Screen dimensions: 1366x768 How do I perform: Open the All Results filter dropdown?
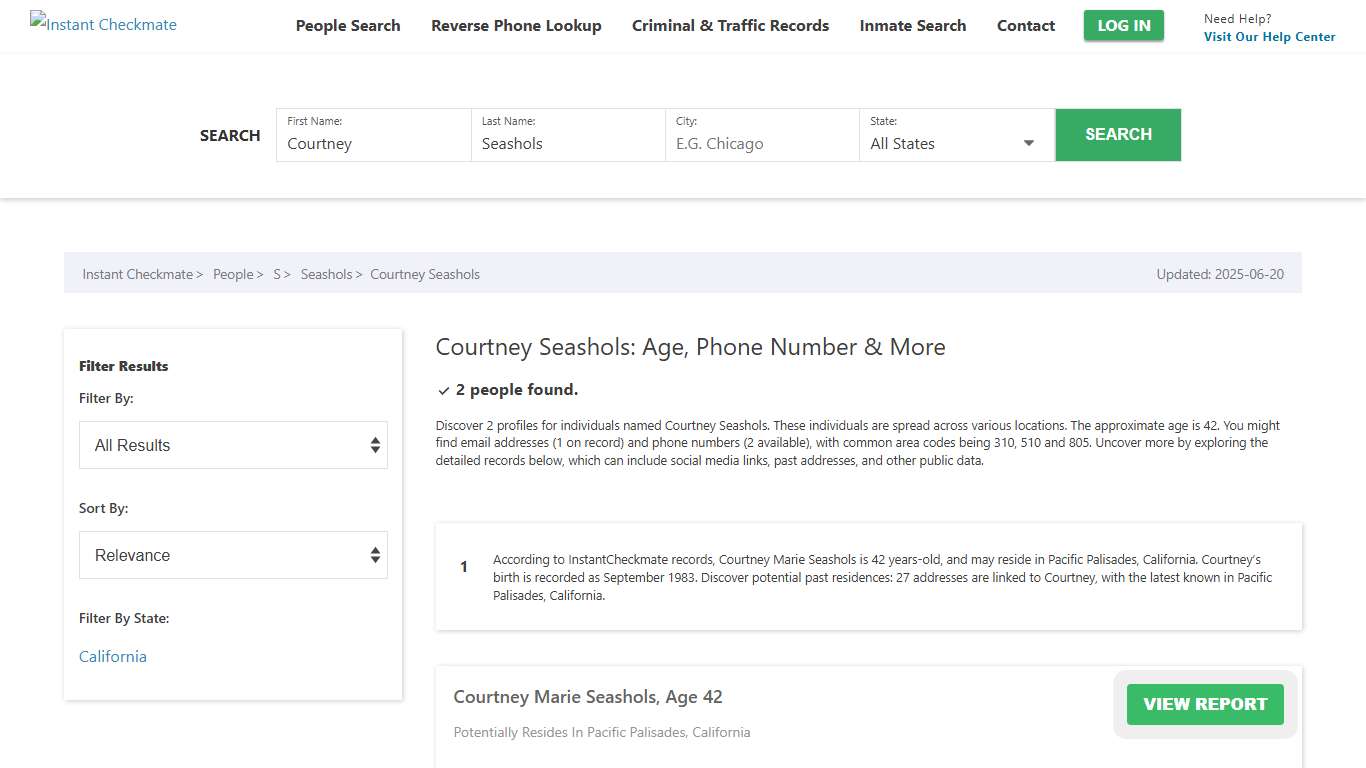233,445
